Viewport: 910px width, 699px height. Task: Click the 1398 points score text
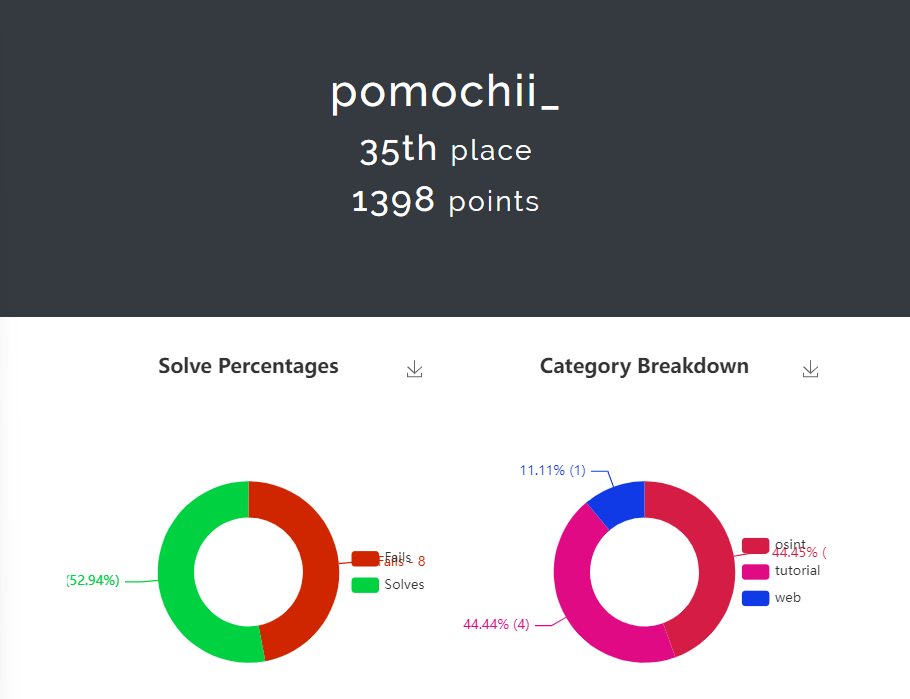(445, 201)
